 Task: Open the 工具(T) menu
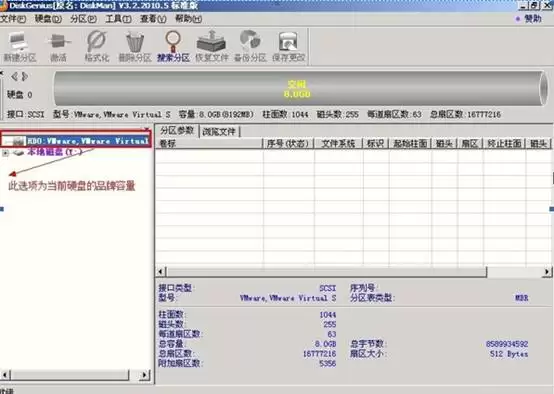tap(118, 19)
